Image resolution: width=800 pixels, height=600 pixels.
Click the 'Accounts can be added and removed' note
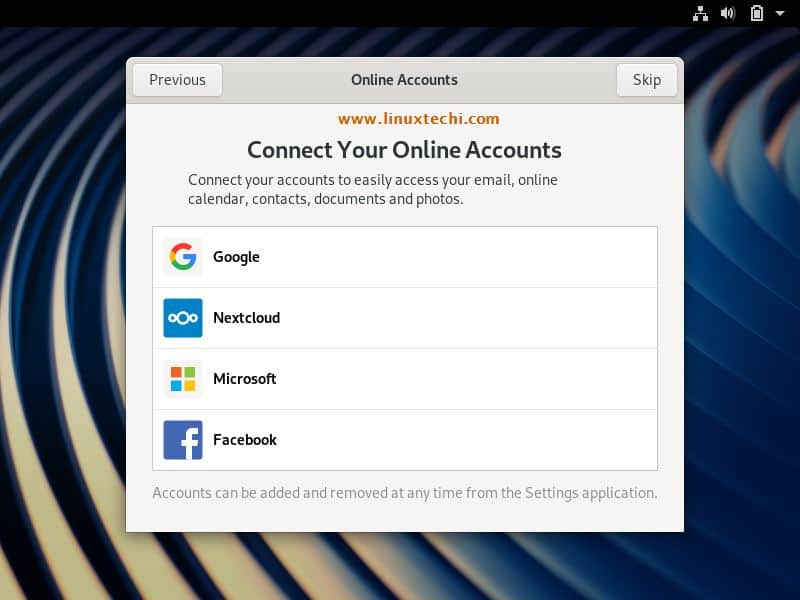tap(405, 493)
